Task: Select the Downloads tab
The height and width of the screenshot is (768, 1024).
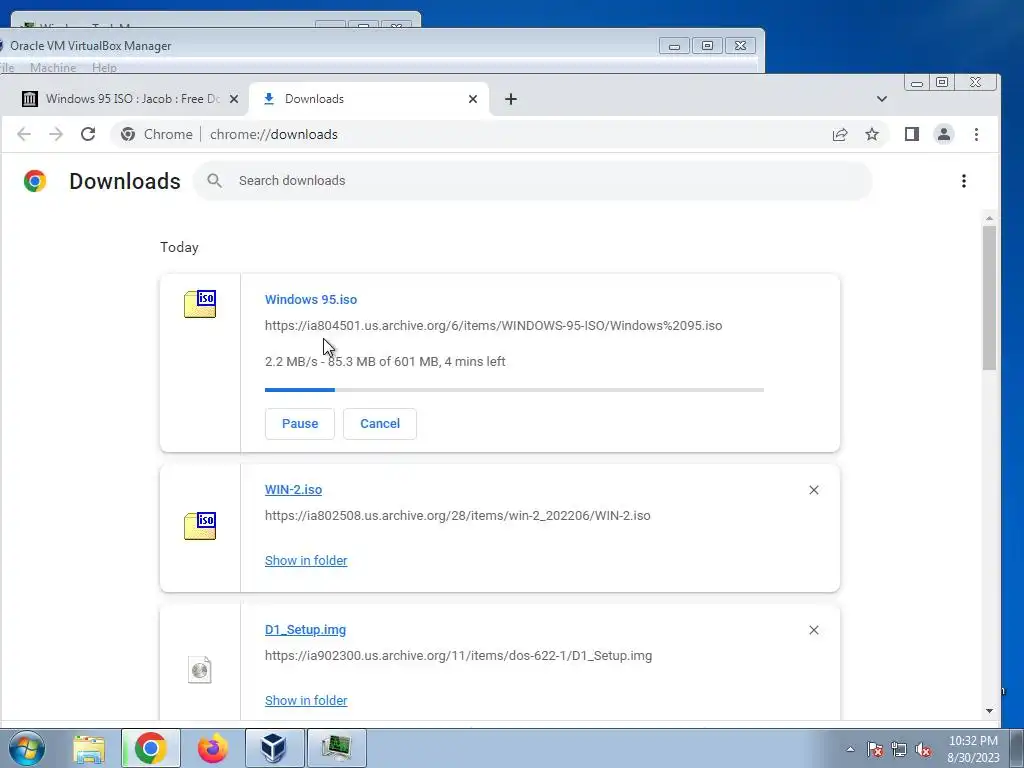Action: click(x=369, y=99)
